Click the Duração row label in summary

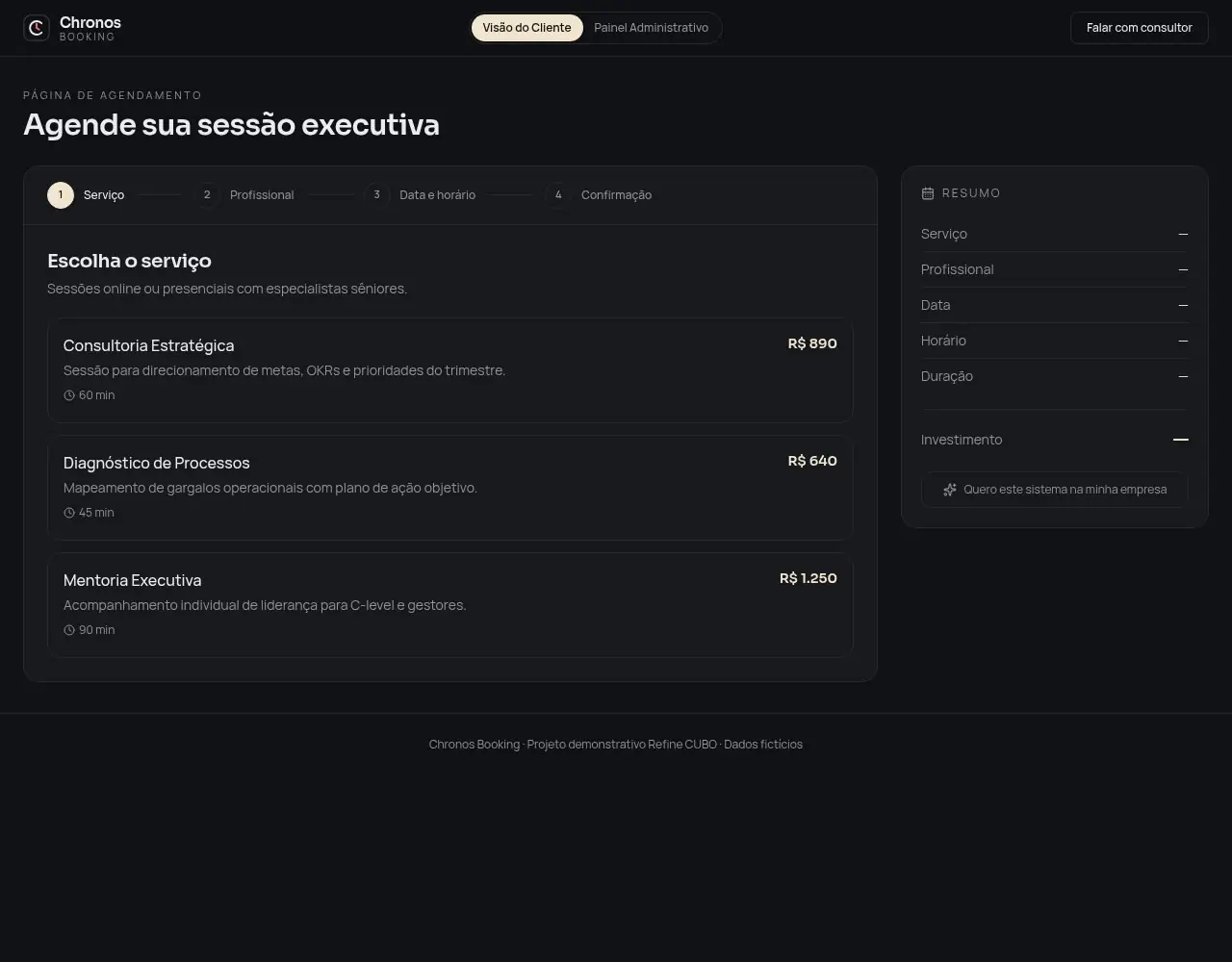click(x=947, y=376)
